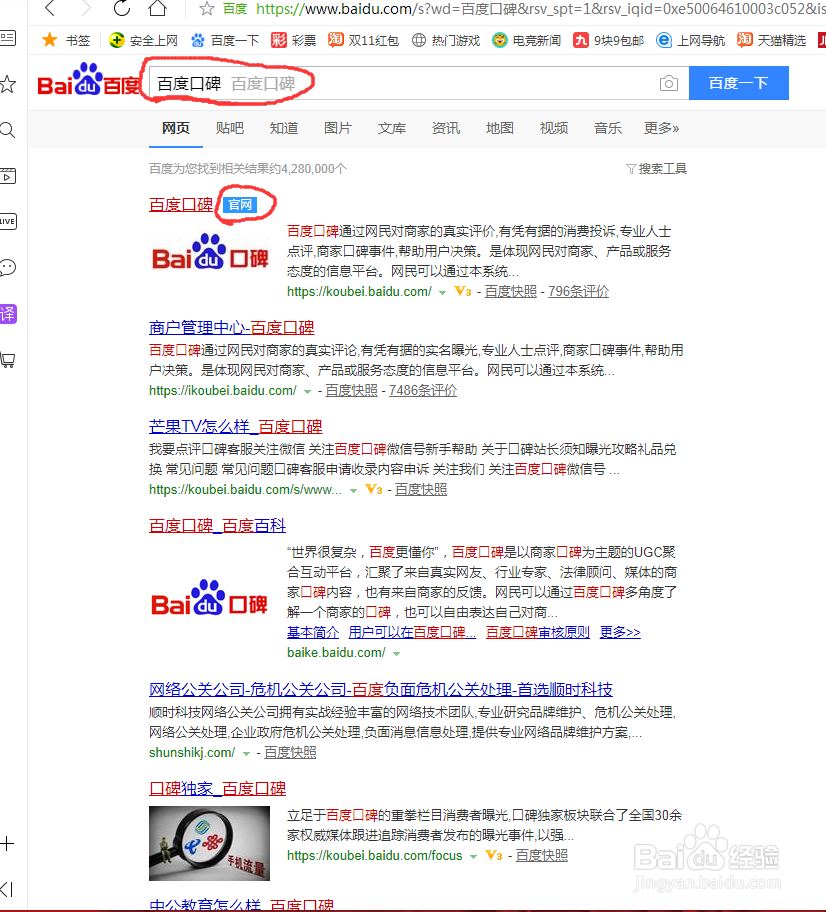Switch to the 资讯 tab
The width and height of the screenshot is (826, 912).
[446, 128]
